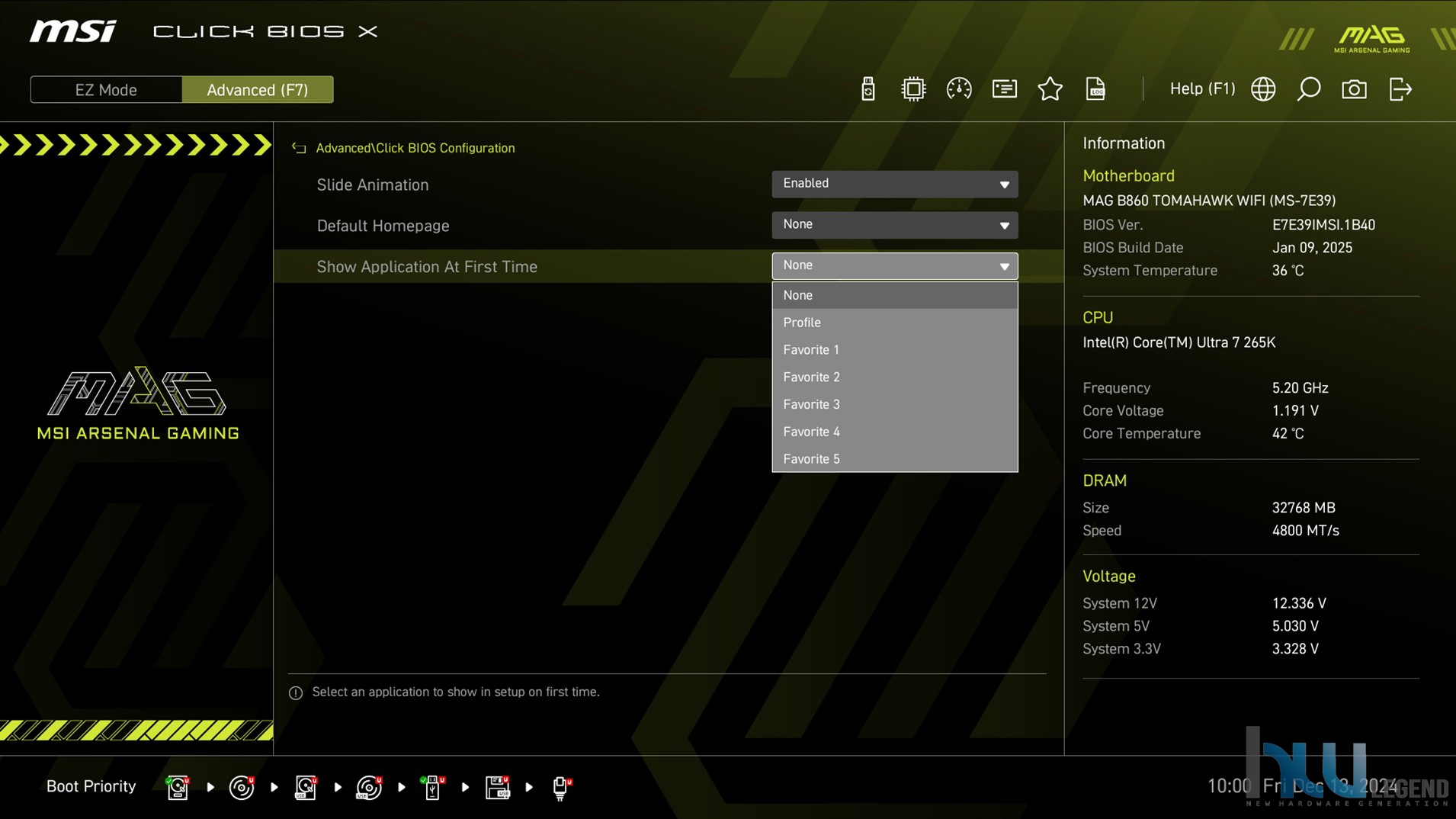Select the USB floppy boot device icon
Screen dimensions: 1456x819
click(x=497, y=787)
